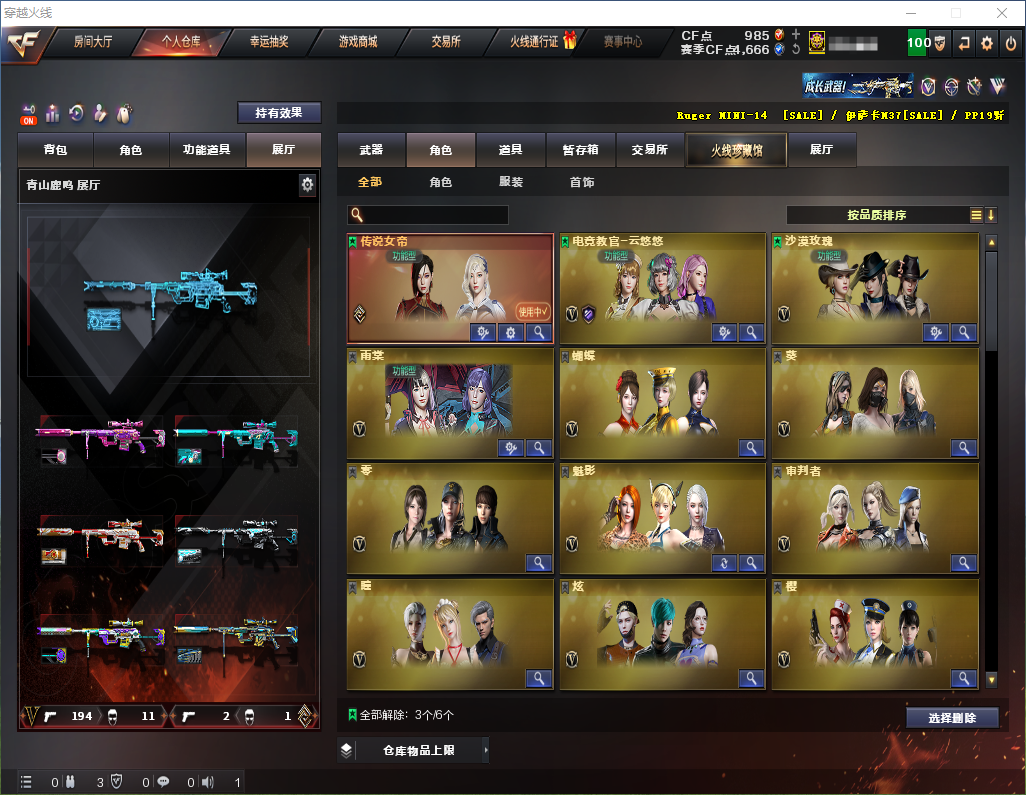Click the character list scrollbar thumb
Image resolution: width=1026 pixels, height=795 pixels.
tap(991, 301)
